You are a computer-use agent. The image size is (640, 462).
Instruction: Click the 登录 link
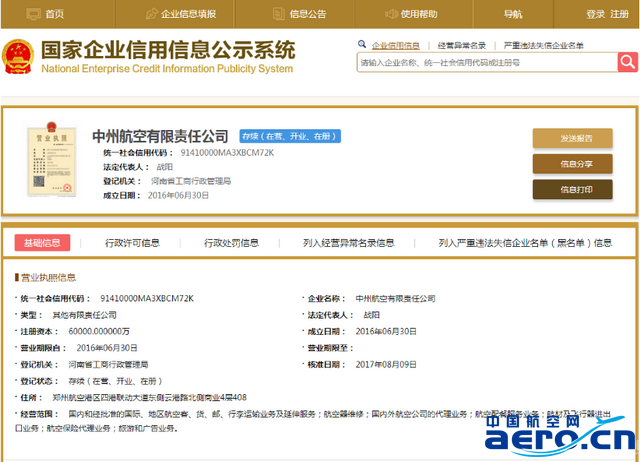point(596,14)
